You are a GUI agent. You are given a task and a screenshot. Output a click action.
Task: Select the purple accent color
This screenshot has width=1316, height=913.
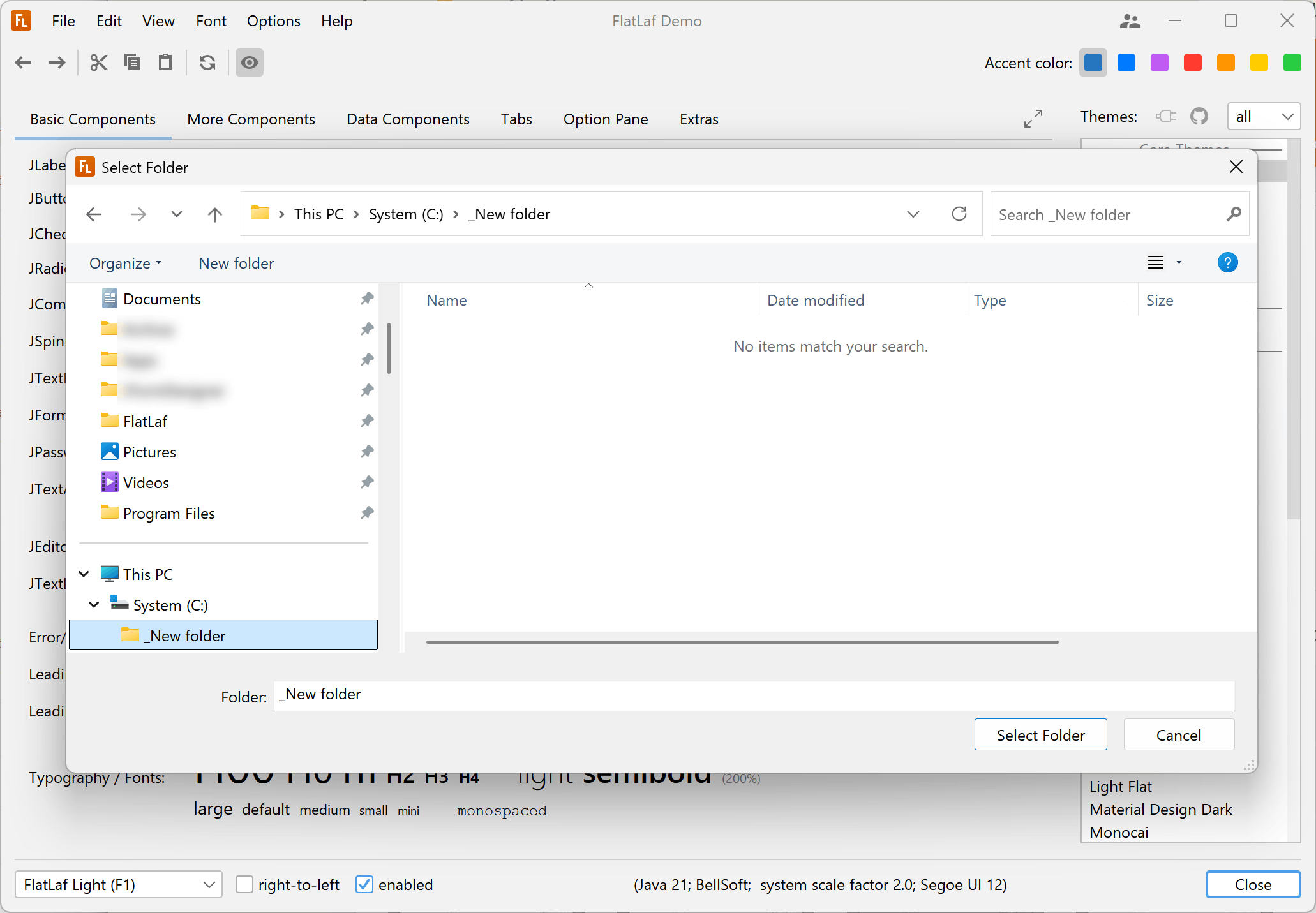[1160, 63]
